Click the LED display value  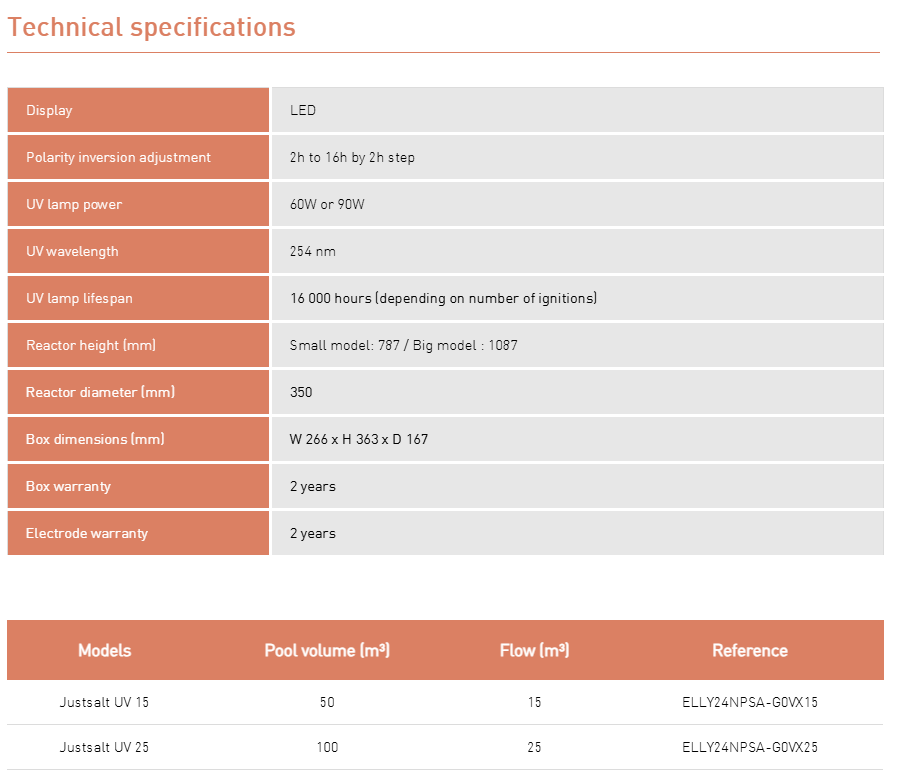pyautogui.click(x=303, y=110)
